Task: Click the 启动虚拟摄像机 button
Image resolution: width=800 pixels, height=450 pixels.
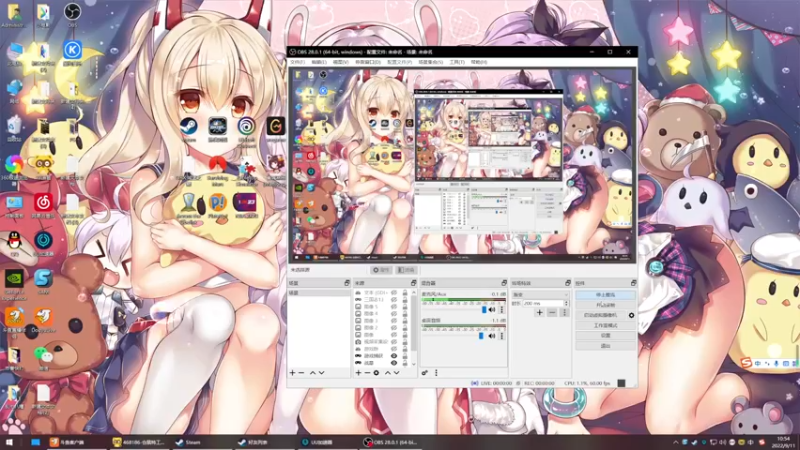Action: [601, 315]
